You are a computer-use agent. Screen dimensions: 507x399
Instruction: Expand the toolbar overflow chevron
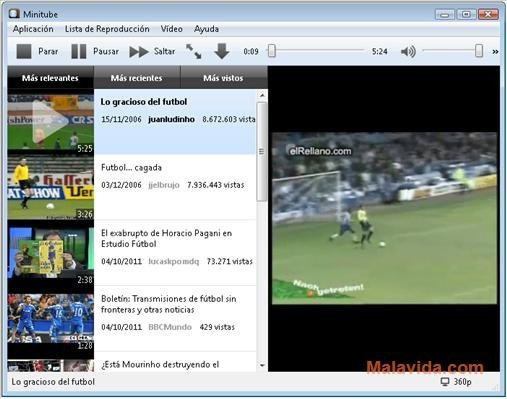pos(495,52)
